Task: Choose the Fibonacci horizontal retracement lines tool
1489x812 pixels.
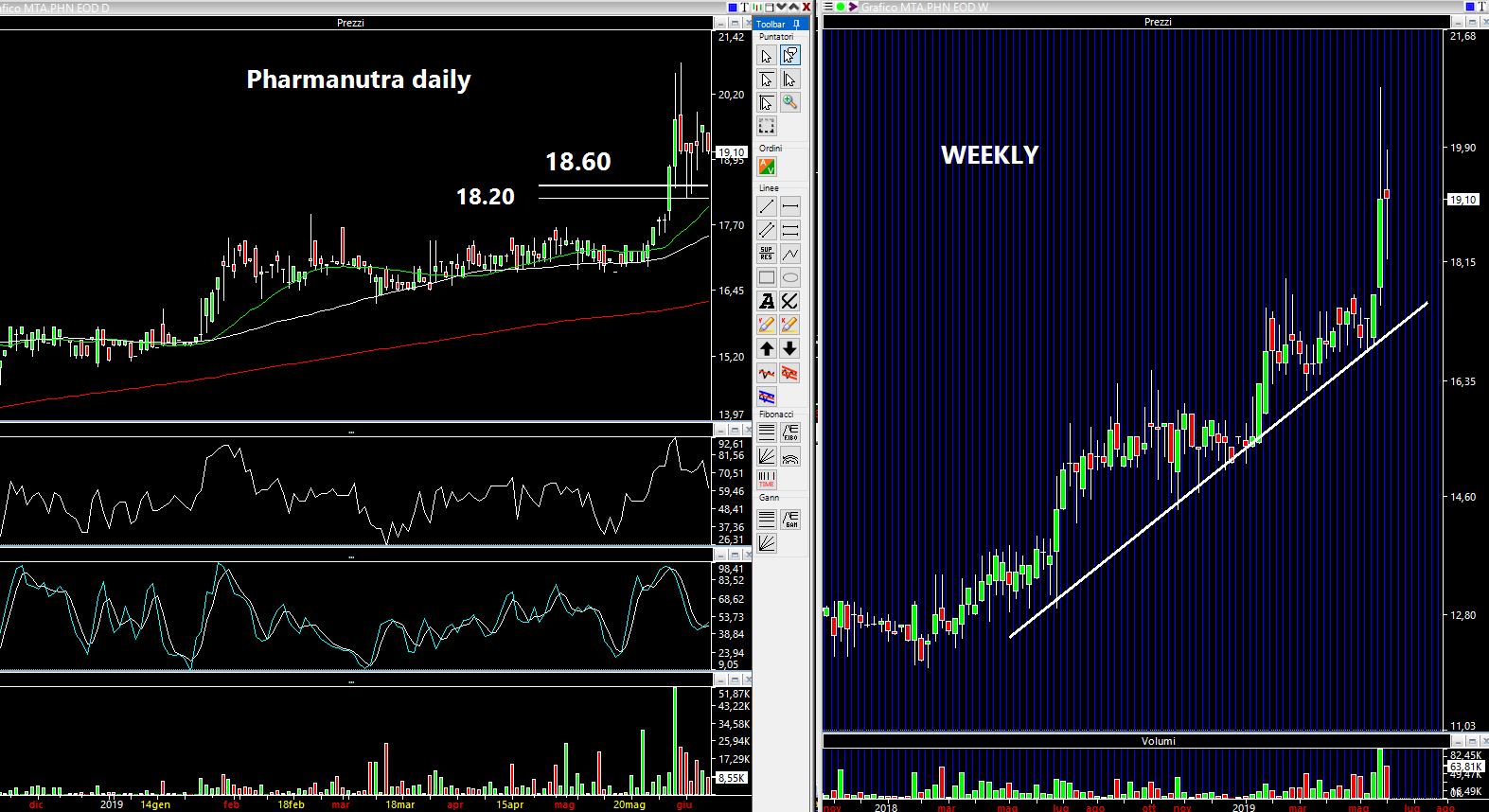Action: click(767, 432)
